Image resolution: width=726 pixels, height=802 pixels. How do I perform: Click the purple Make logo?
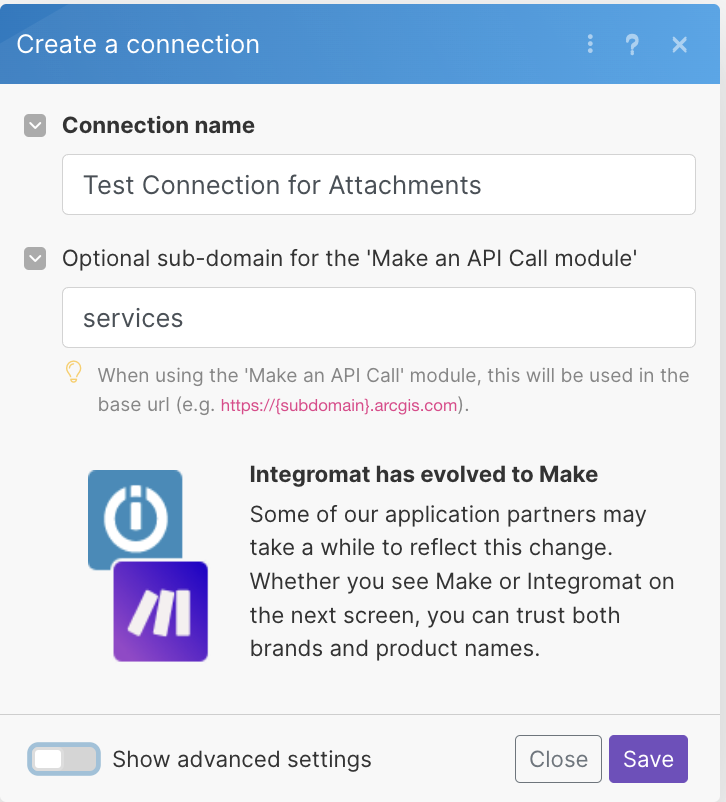160,611
